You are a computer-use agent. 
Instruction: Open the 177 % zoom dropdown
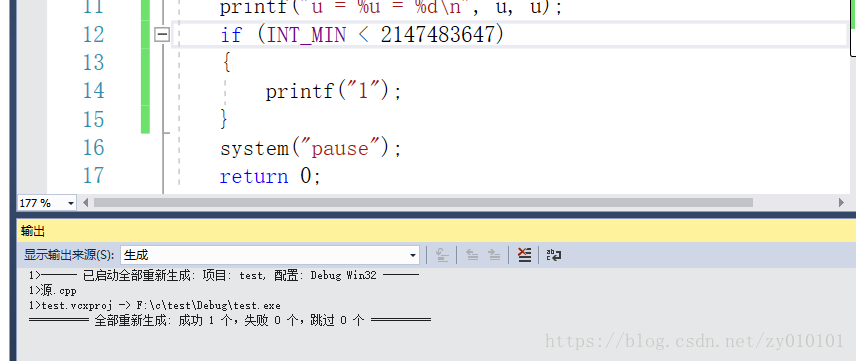tap(71, 203)
